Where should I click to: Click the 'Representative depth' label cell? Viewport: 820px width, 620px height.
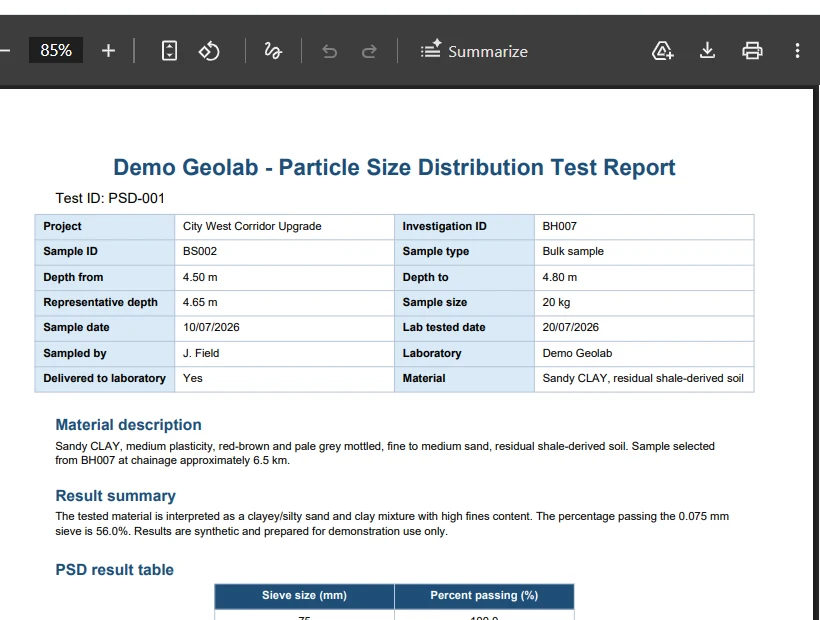click(105, 302)
